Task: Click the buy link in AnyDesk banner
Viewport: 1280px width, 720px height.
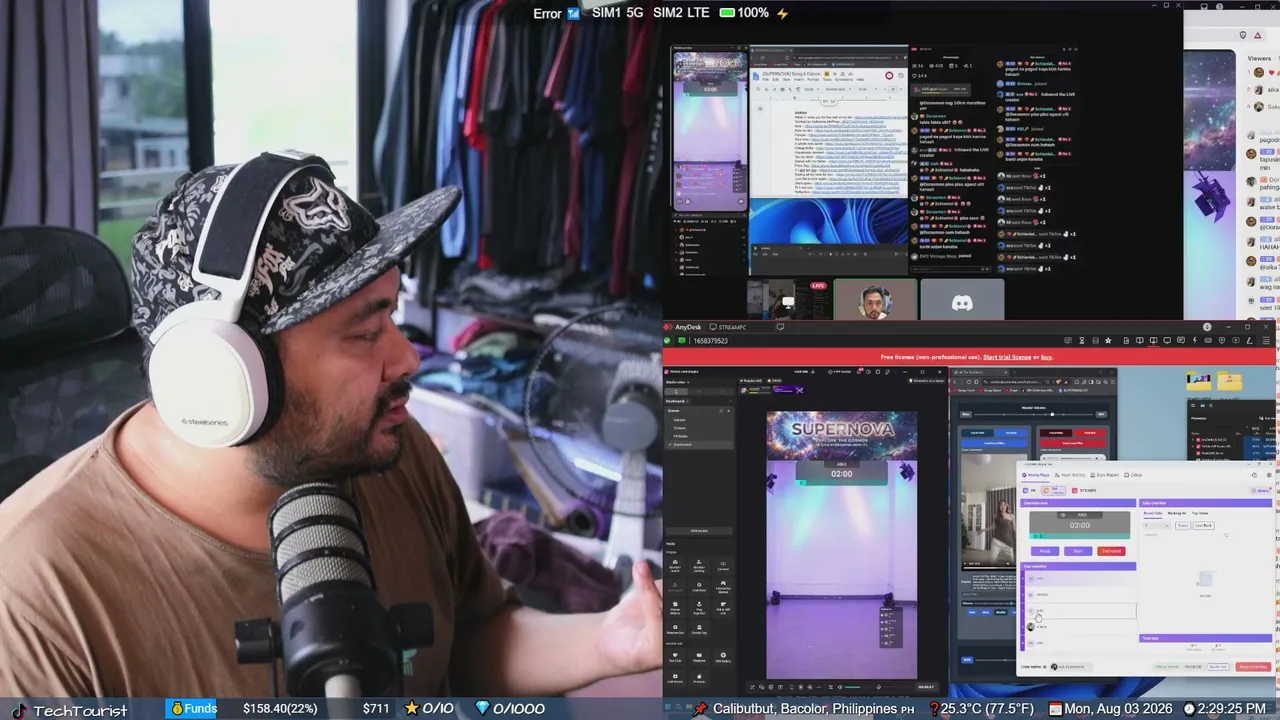Action: tap(1047, 357)
